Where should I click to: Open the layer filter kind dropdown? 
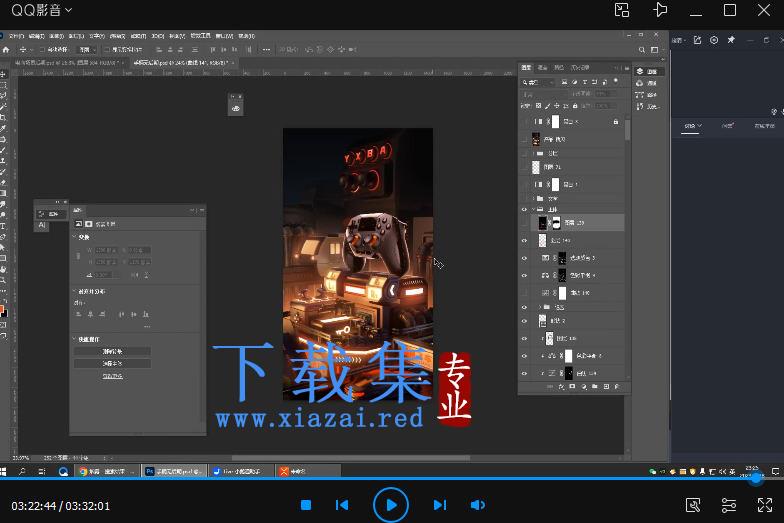pyautogui.click(x=538, y=82)
